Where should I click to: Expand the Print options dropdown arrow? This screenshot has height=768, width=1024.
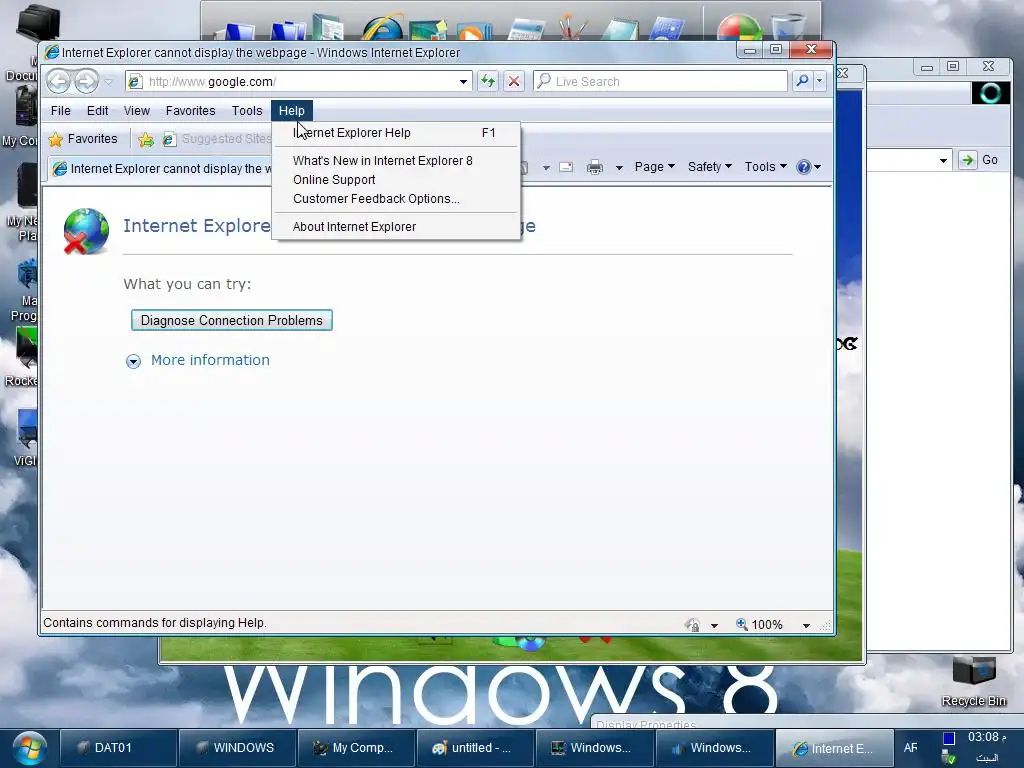(x=618, y=168)
